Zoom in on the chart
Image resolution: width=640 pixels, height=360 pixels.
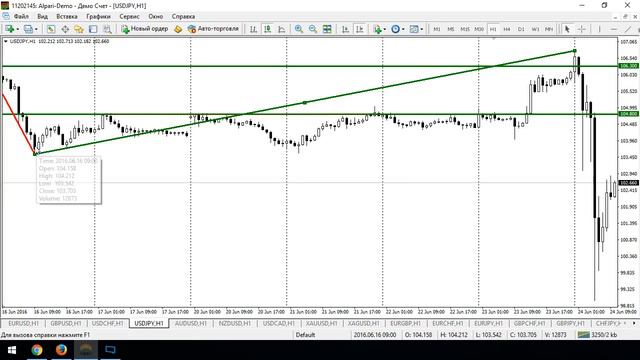299,29
